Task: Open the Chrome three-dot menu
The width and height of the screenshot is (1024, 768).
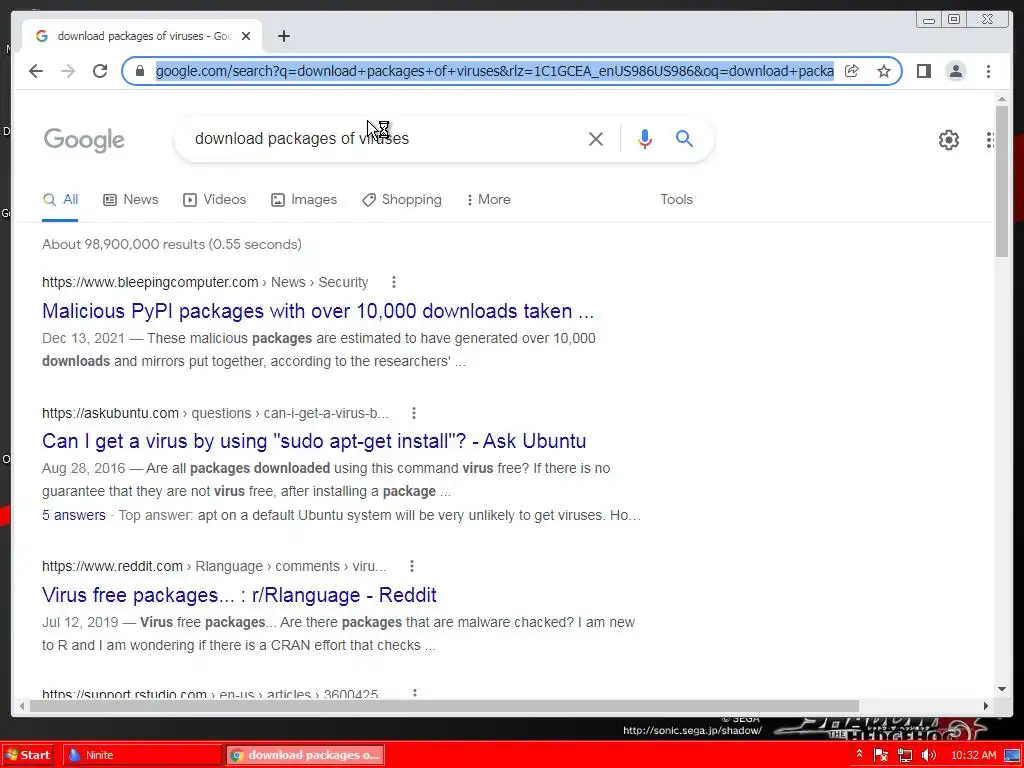Action: tap(988, 71)
